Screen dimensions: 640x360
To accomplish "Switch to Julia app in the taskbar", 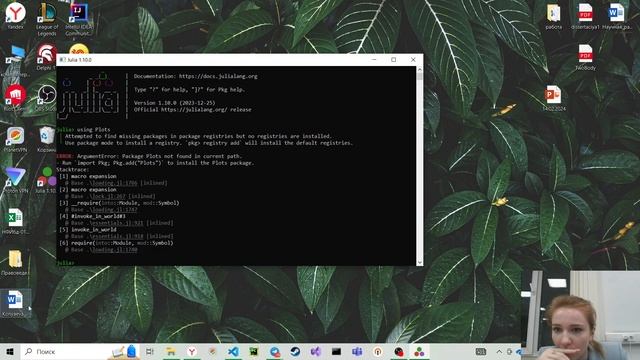I will (x=419, y=351).
